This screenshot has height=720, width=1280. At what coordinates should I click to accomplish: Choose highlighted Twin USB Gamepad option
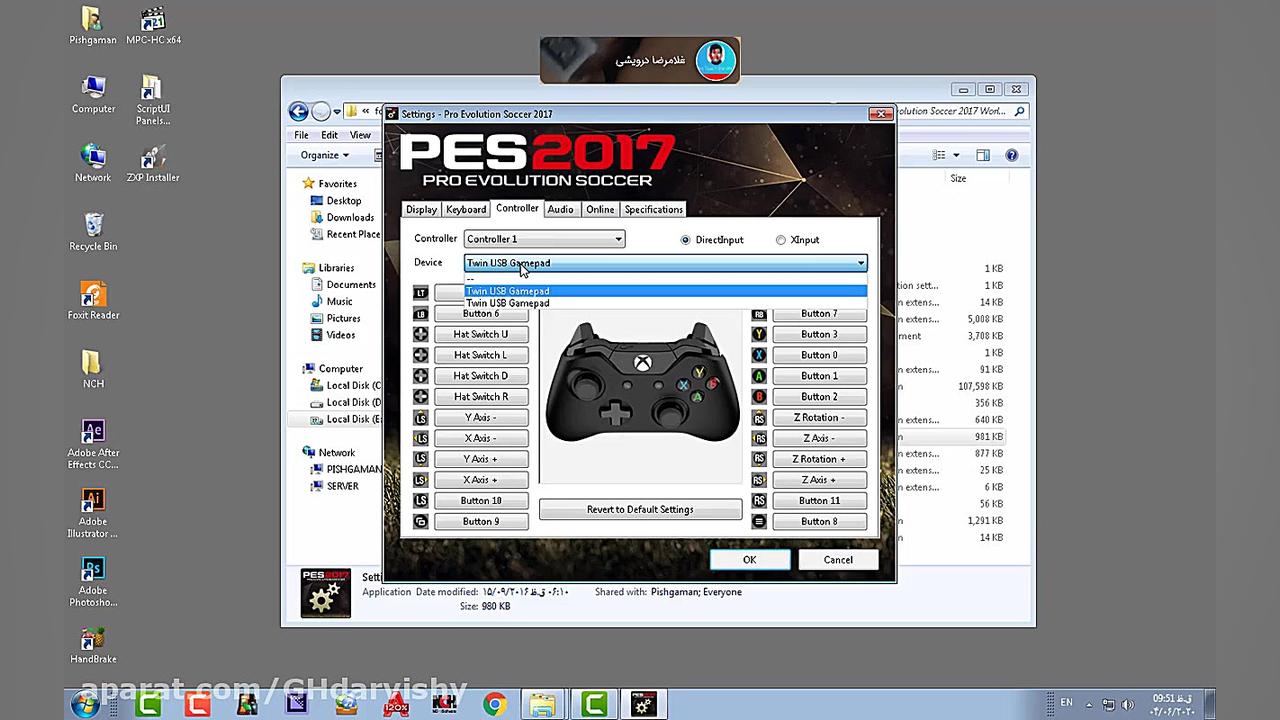pyautogui.click(x=665, y=291)
